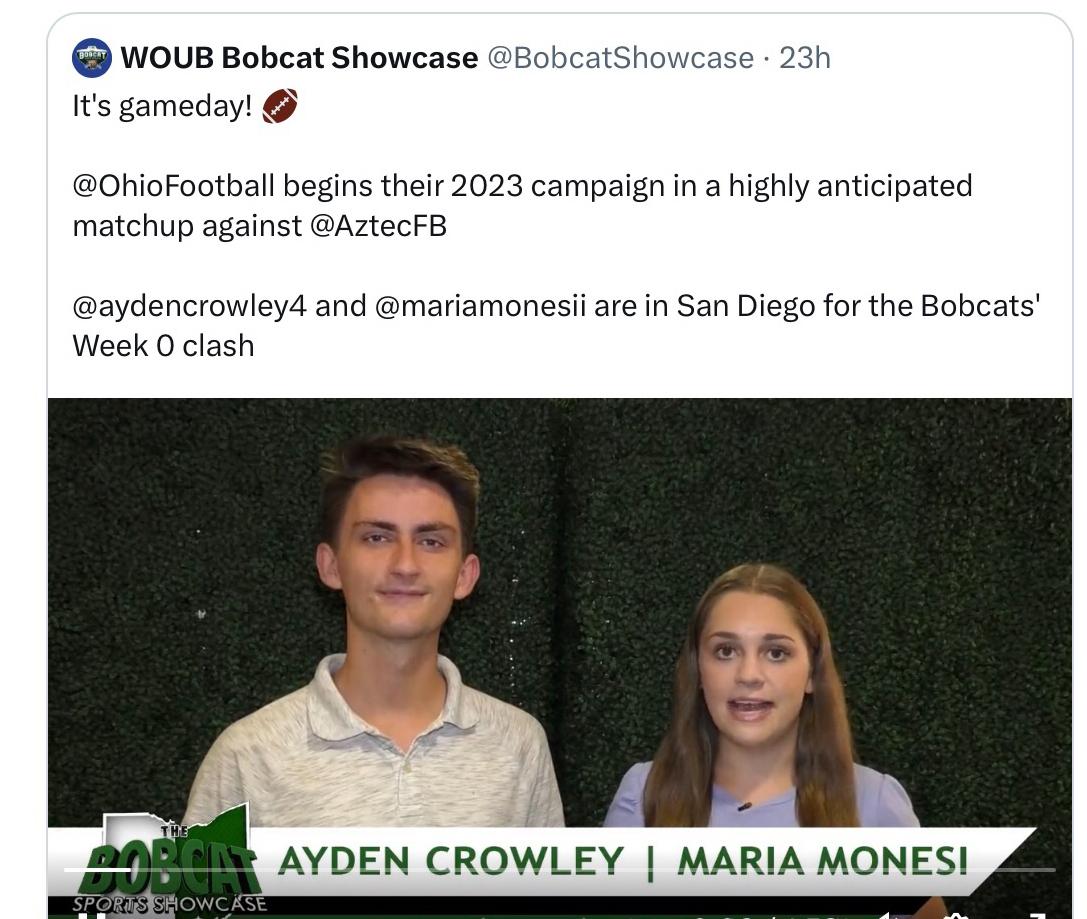
Task: Visit the @OhioFootball mention
Action: point(173,186)
